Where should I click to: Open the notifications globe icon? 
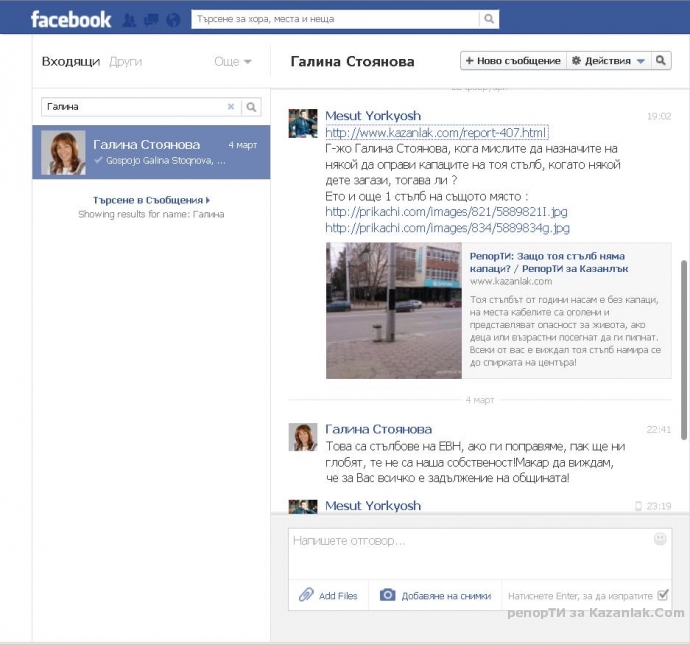click(173, 19)
